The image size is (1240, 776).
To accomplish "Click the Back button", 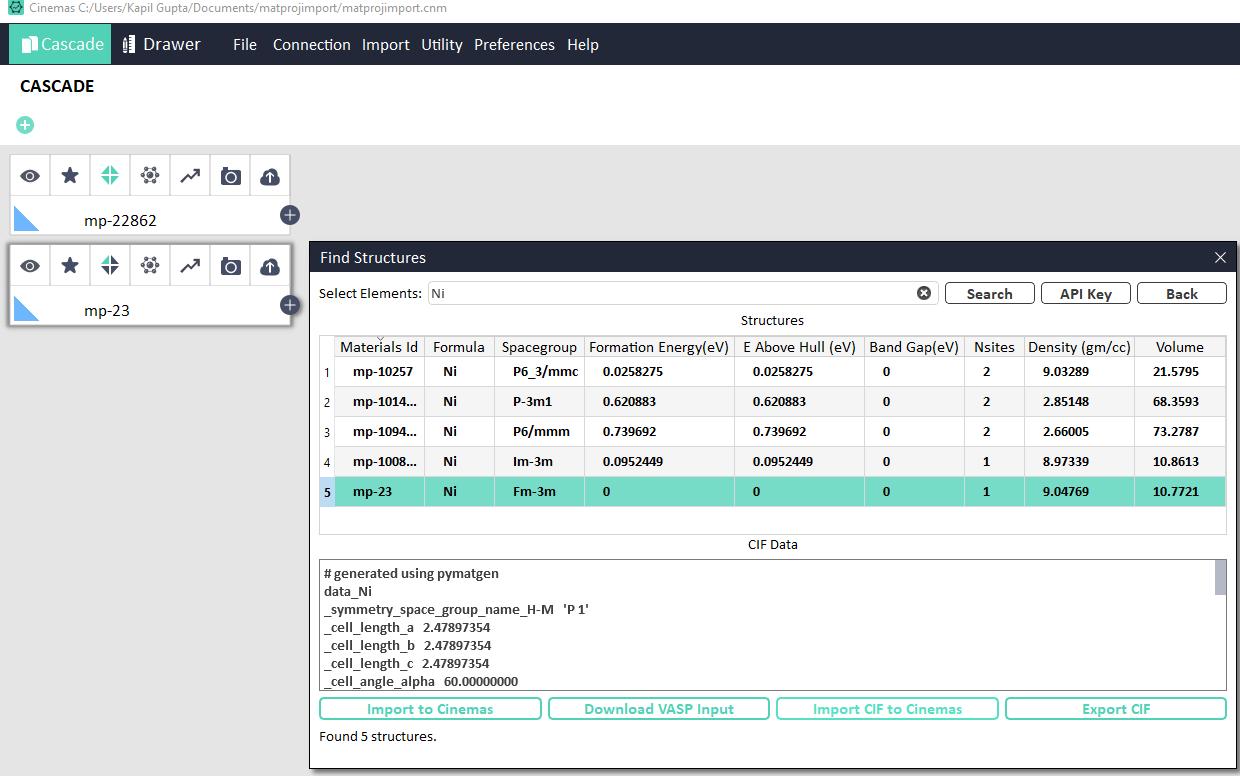I will click(x=1182, y=293).
